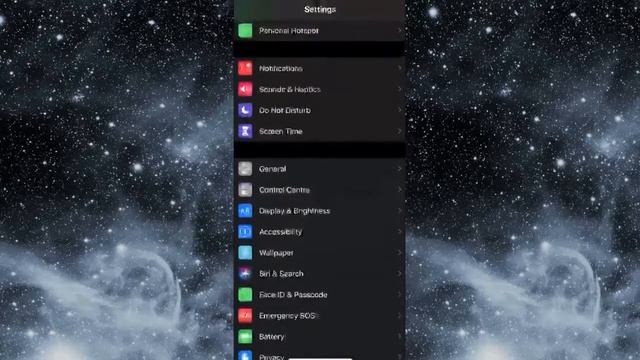Open the Privacy hand icon
Viewport: 640px width, 360px height.
(245, 355)
